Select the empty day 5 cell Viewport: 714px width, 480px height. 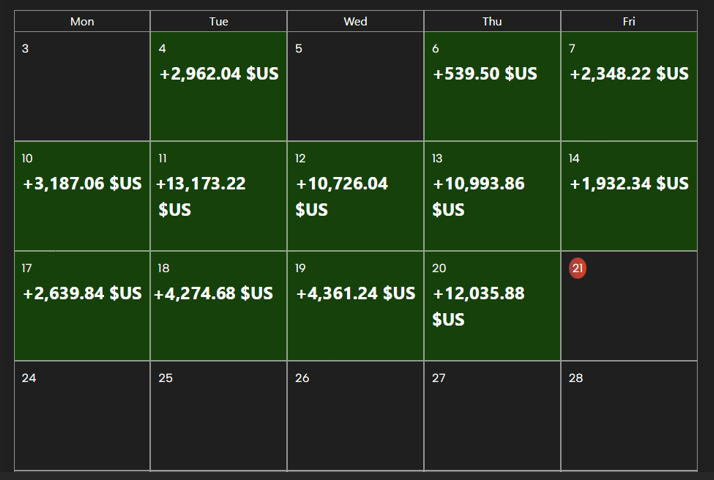pos(355,87)
